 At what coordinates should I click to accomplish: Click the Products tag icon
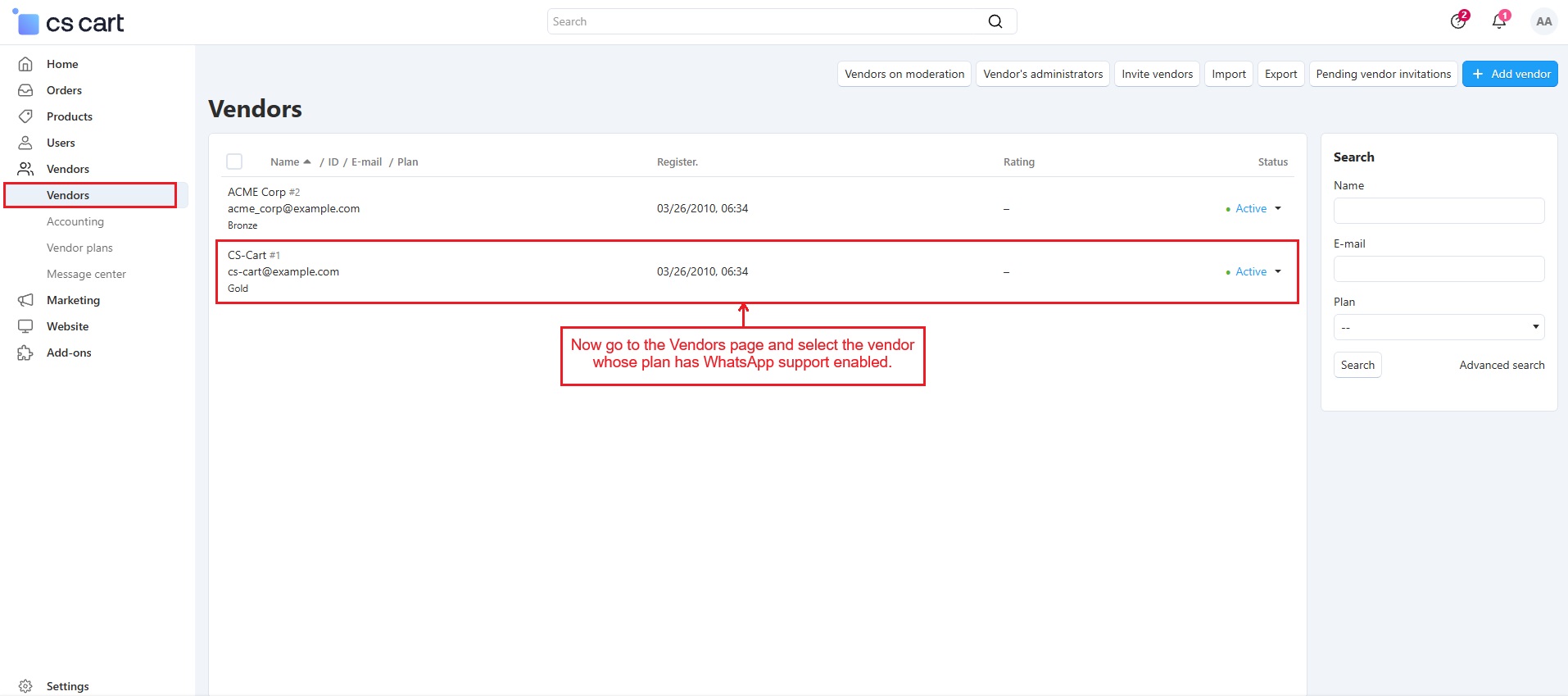point(25,116)
